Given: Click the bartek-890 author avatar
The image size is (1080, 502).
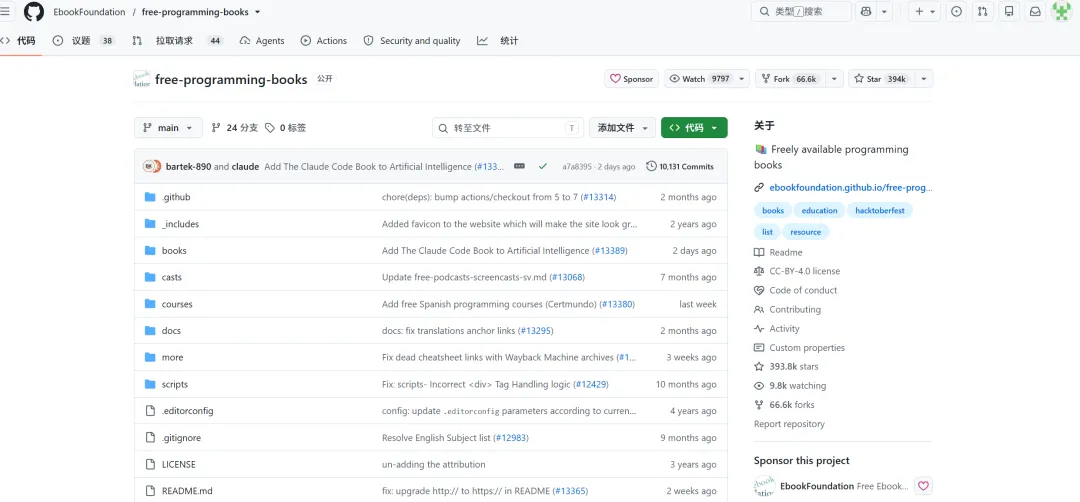Looking at the screenshot, I should pos(148,167).
